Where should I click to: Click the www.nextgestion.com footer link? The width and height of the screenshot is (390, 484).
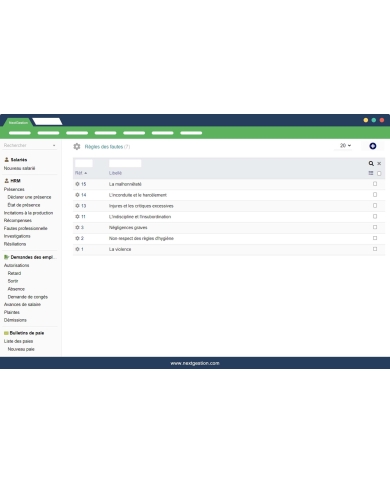(195, 363)
